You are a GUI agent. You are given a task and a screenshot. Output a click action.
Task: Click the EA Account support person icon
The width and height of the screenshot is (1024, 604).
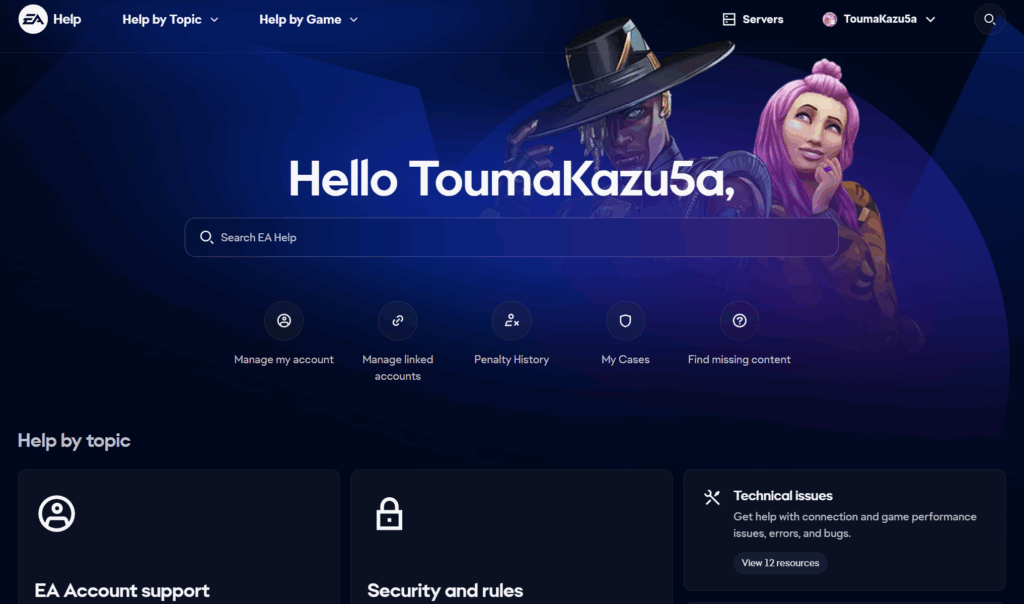(x=56, y=513)
